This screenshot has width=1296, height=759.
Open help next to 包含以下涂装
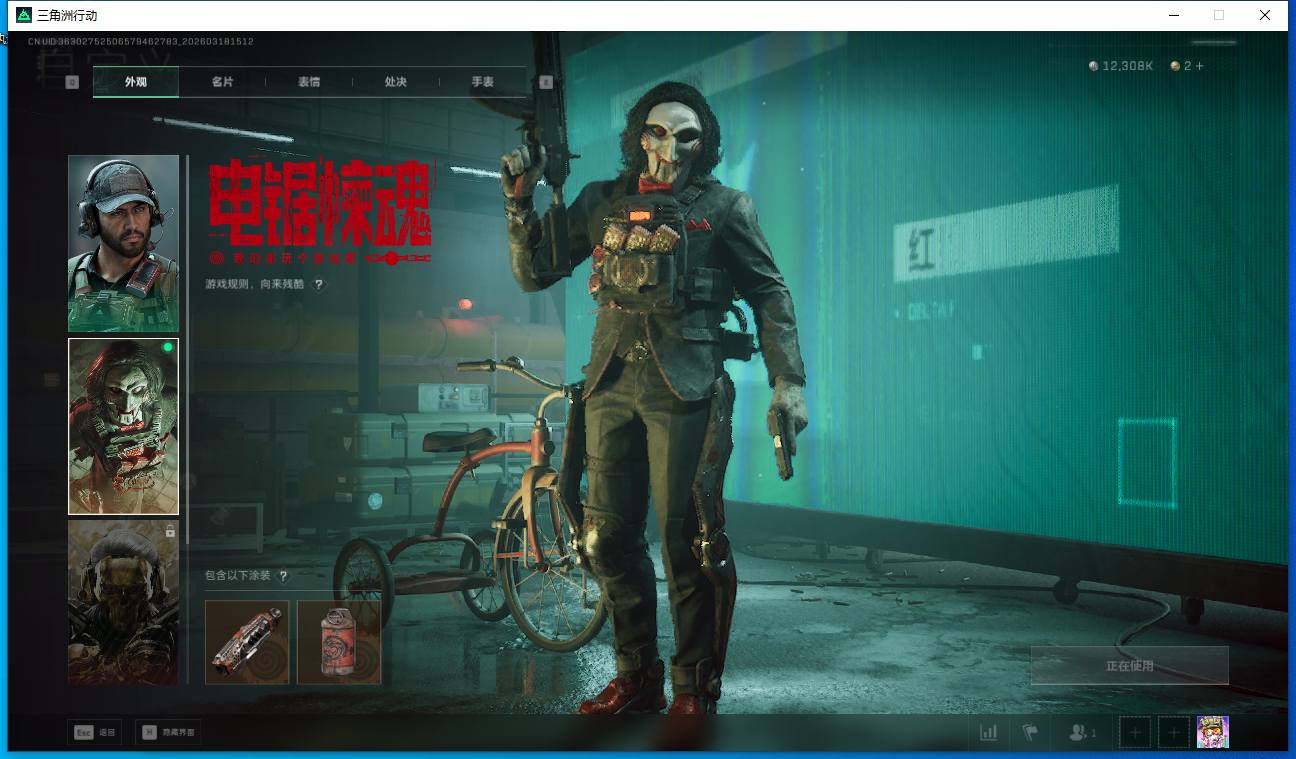[283, 576]
